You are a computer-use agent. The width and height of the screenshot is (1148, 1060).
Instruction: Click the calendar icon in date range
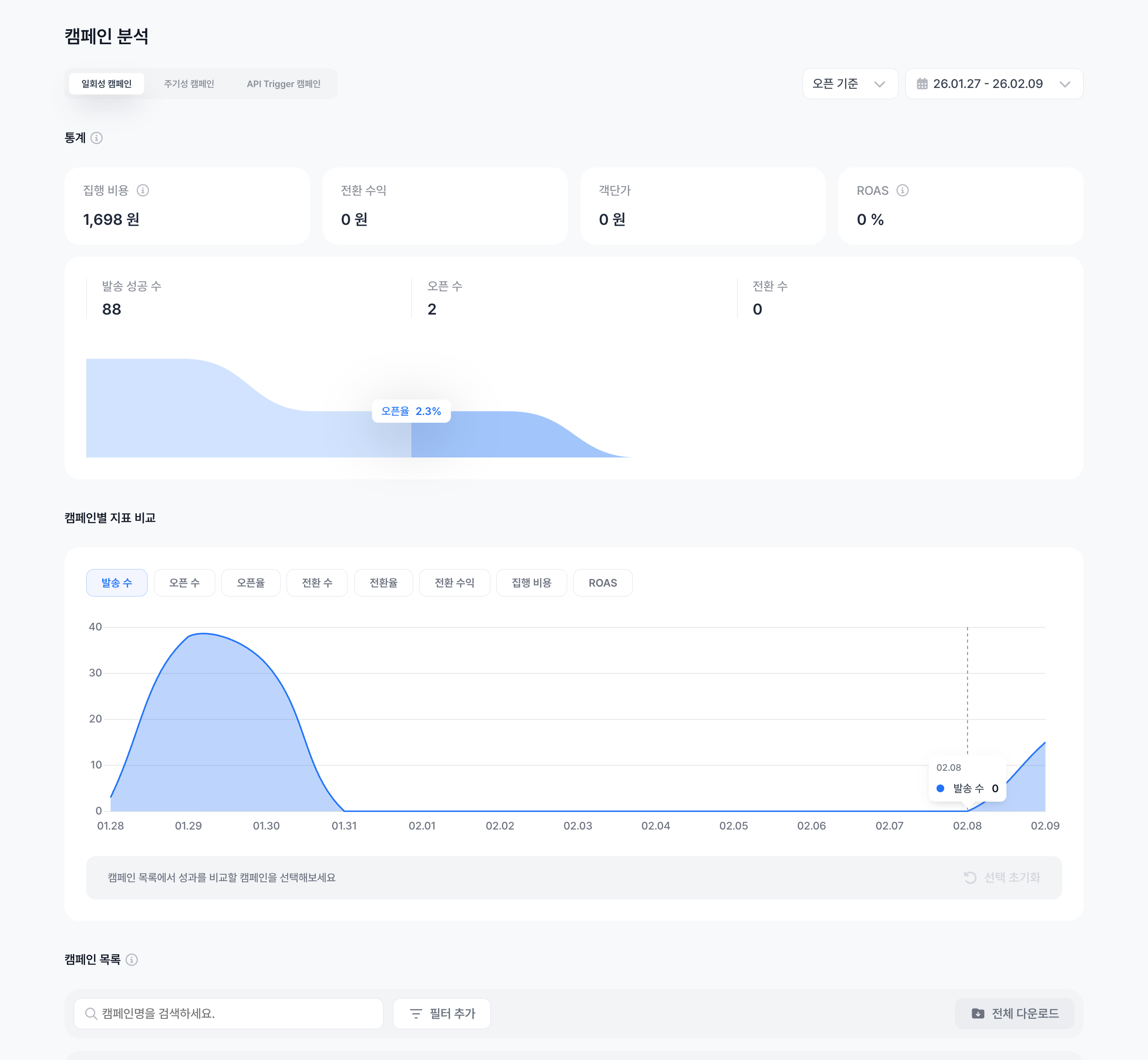tap(921, 84)
